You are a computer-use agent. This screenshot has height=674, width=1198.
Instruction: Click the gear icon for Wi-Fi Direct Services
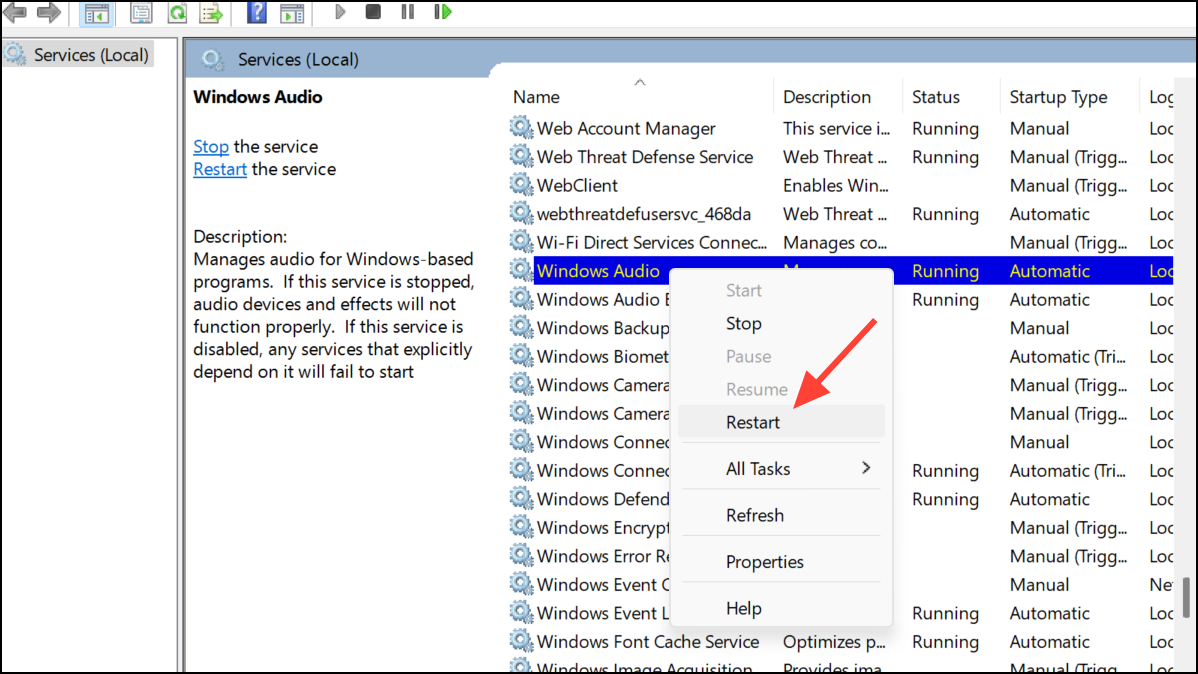pos(521,241)
